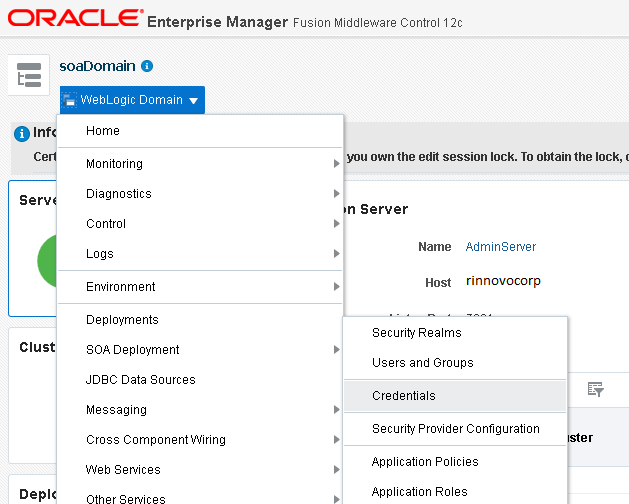Click the Oracle logo
The width and height of the screenshot is (629, 504).
[75, 18]
